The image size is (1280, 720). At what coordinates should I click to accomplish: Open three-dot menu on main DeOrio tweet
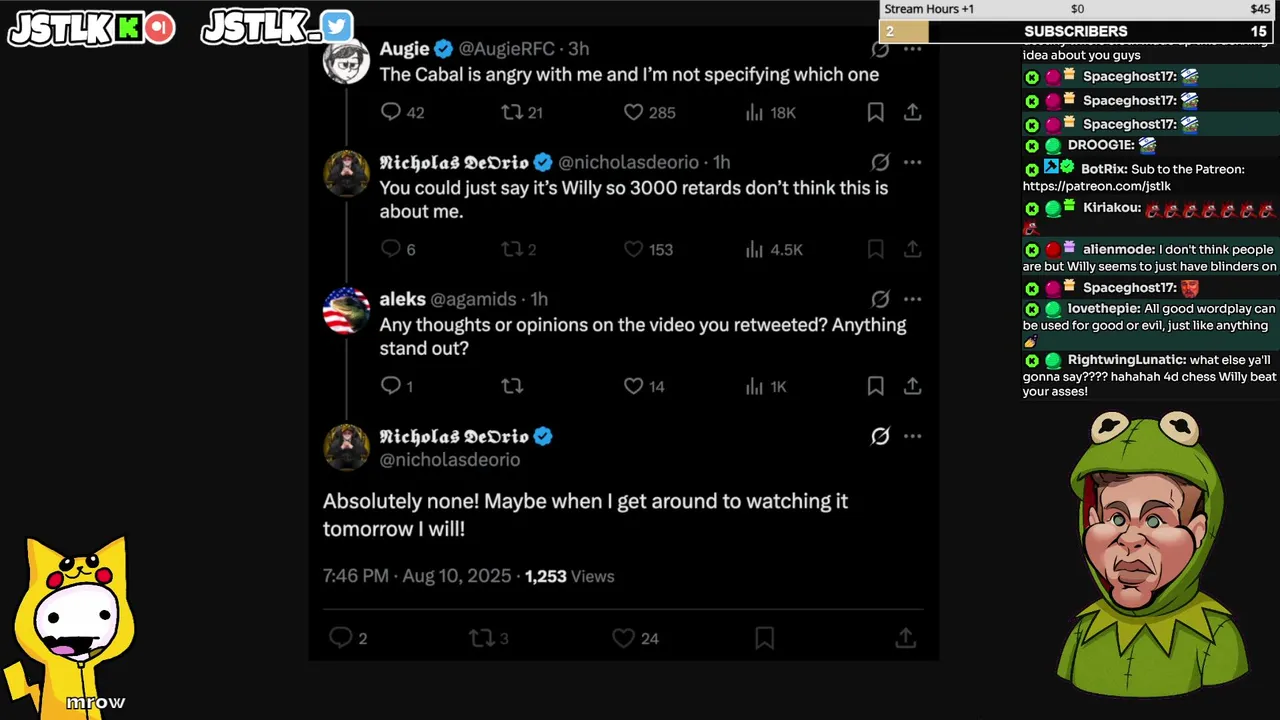[x=912, y=436]
